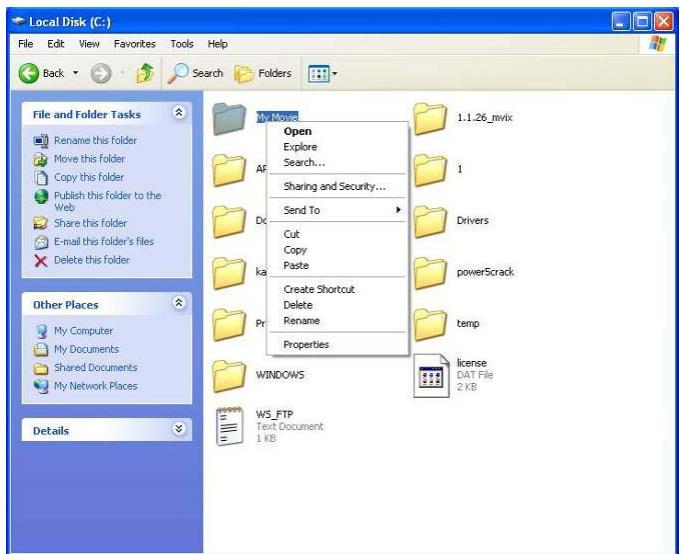Select the license DAT file icon

(431, 376)
